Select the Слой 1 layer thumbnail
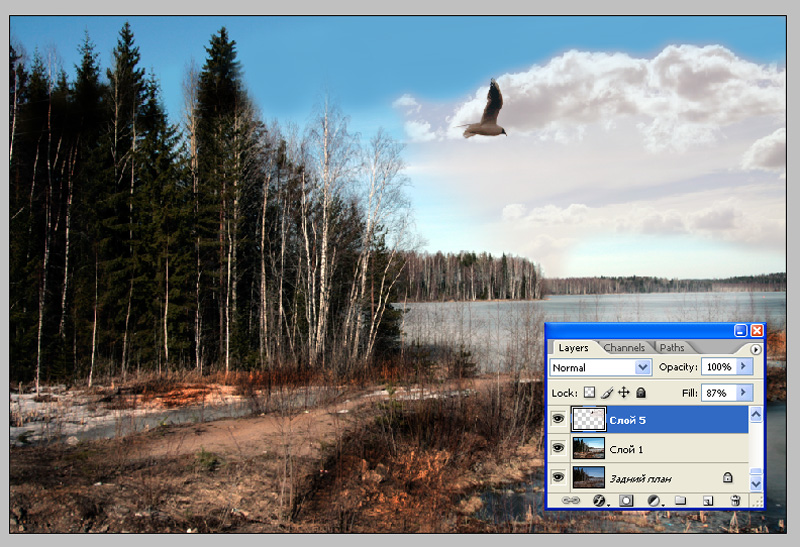Viewport: 800px width, 547px height. [589, 449]
